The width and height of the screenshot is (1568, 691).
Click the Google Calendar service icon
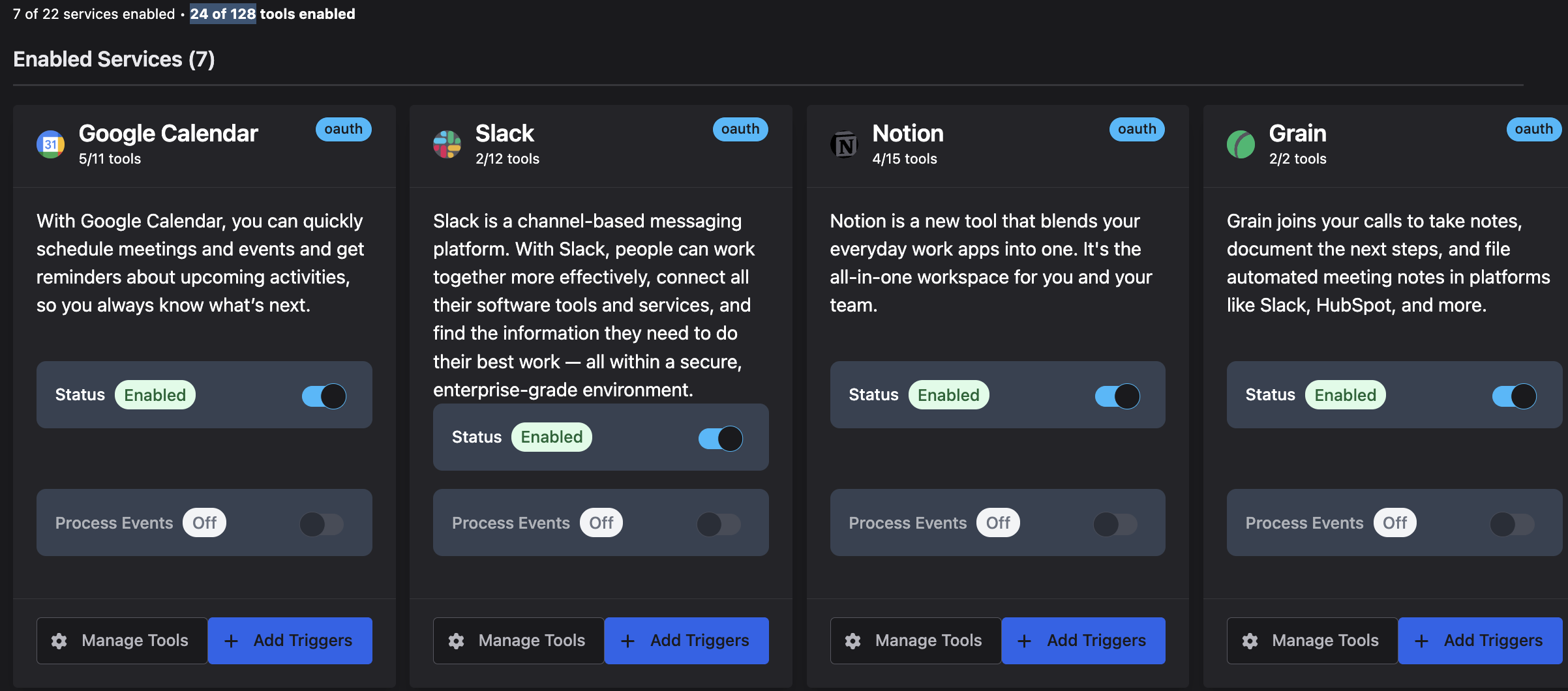[x=50, y=144]
